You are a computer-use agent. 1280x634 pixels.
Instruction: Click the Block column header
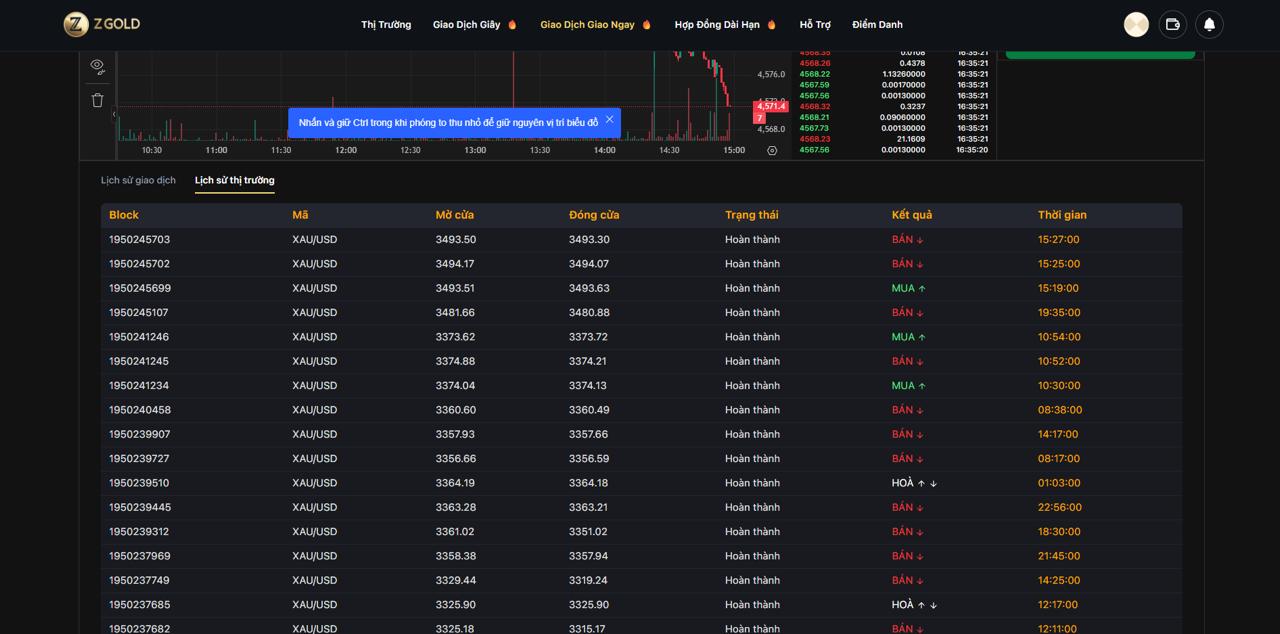click(x=124, y=215)
